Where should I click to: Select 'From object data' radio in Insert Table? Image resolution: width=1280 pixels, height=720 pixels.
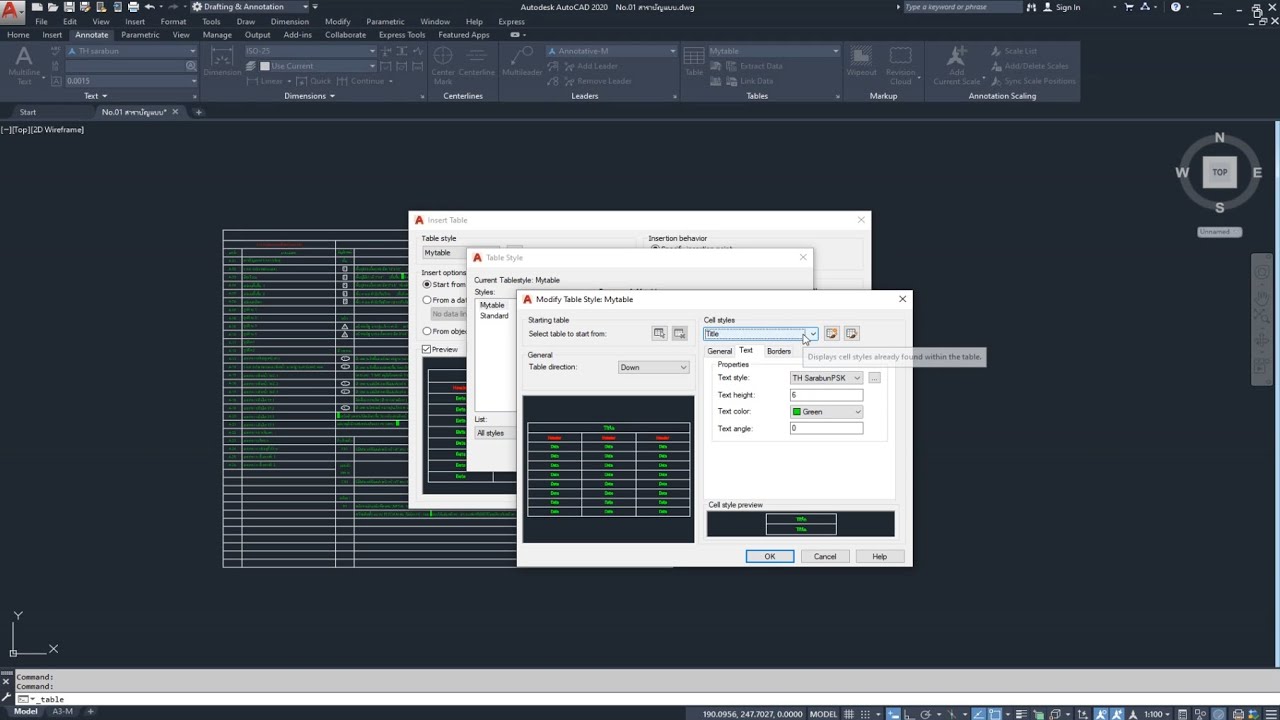point(427,331)
